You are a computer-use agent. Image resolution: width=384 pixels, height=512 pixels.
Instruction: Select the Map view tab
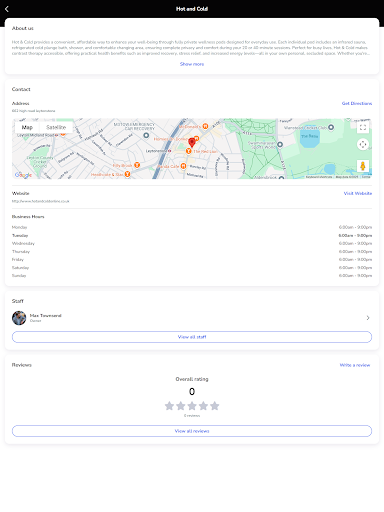[x=27, y=127]
